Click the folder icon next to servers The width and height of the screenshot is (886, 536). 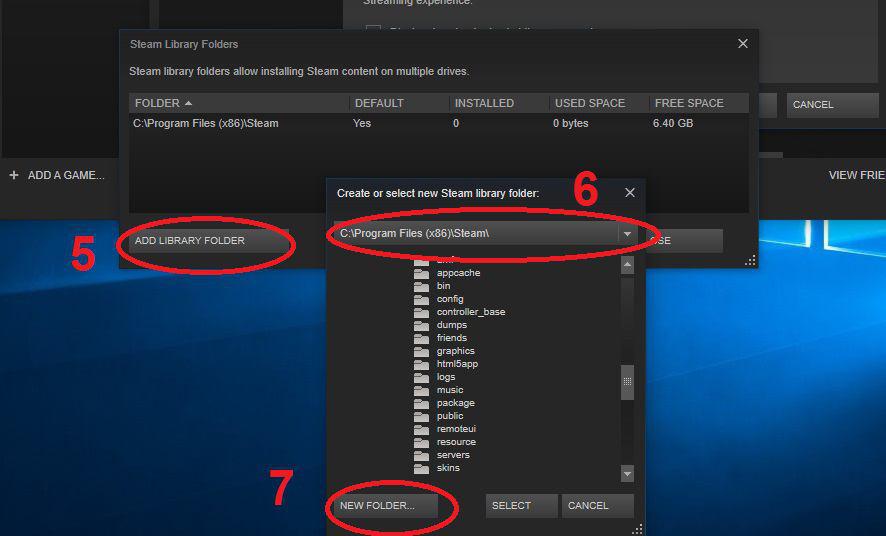tap(421, 455)
